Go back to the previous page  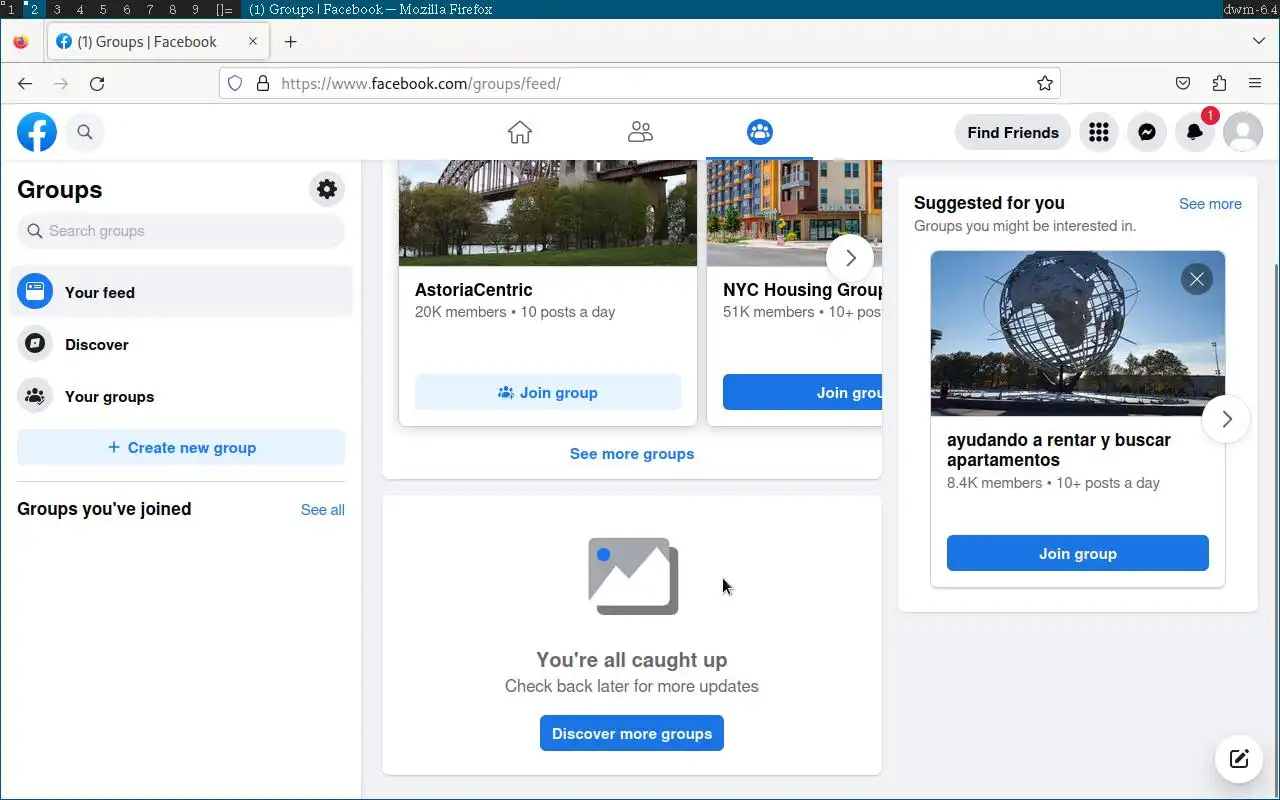(25, 84)
